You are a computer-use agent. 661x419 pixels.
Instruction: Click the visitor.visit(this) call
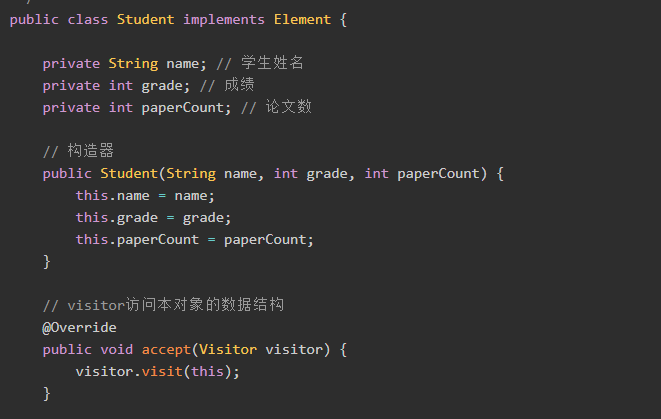(158, 371)
